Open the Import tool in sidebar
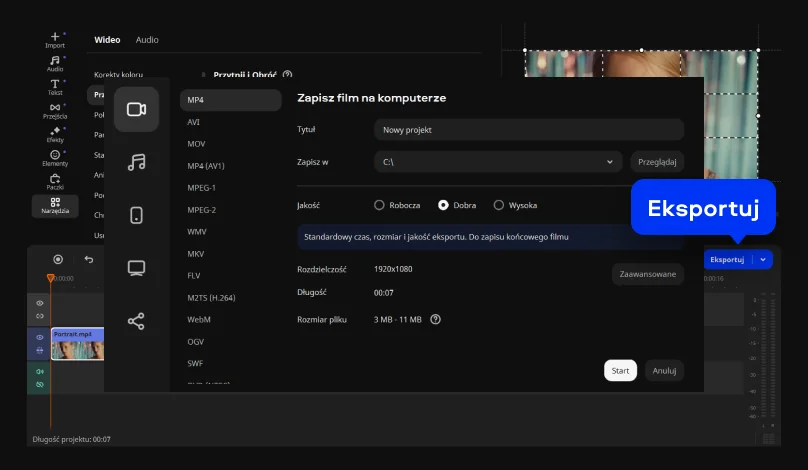The width and height of the screenshot is (808, 470). [55, 40]
